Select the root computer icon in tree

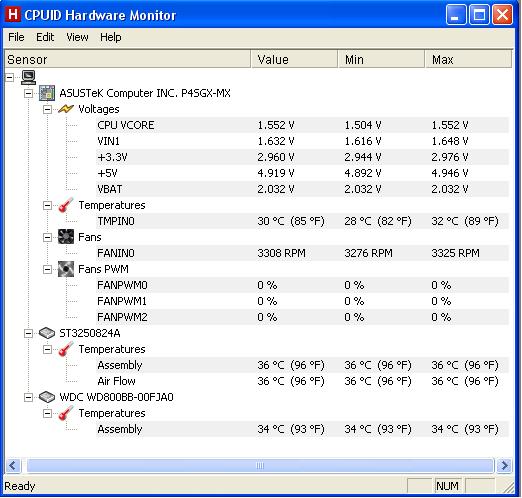28,77
